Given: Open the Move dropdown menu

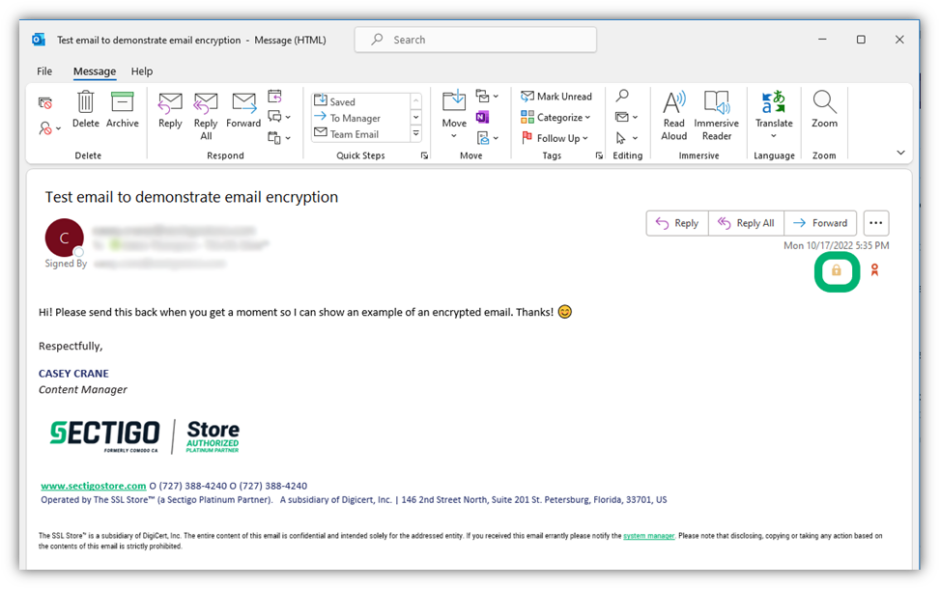Looking at the screenshot, I should tap(453, 113).
